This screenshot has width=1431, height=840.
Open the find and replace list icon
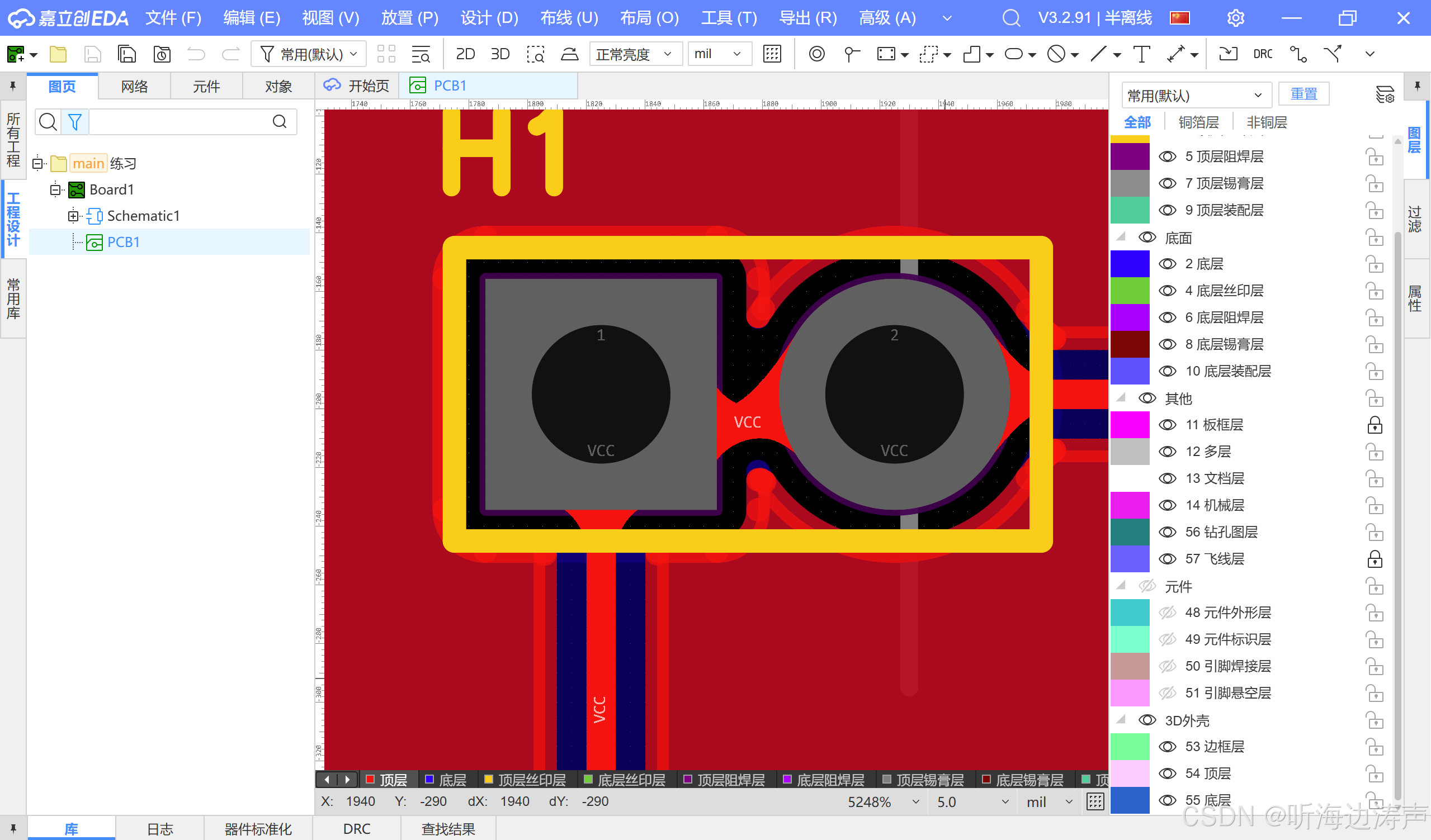[x=421, y=54]
